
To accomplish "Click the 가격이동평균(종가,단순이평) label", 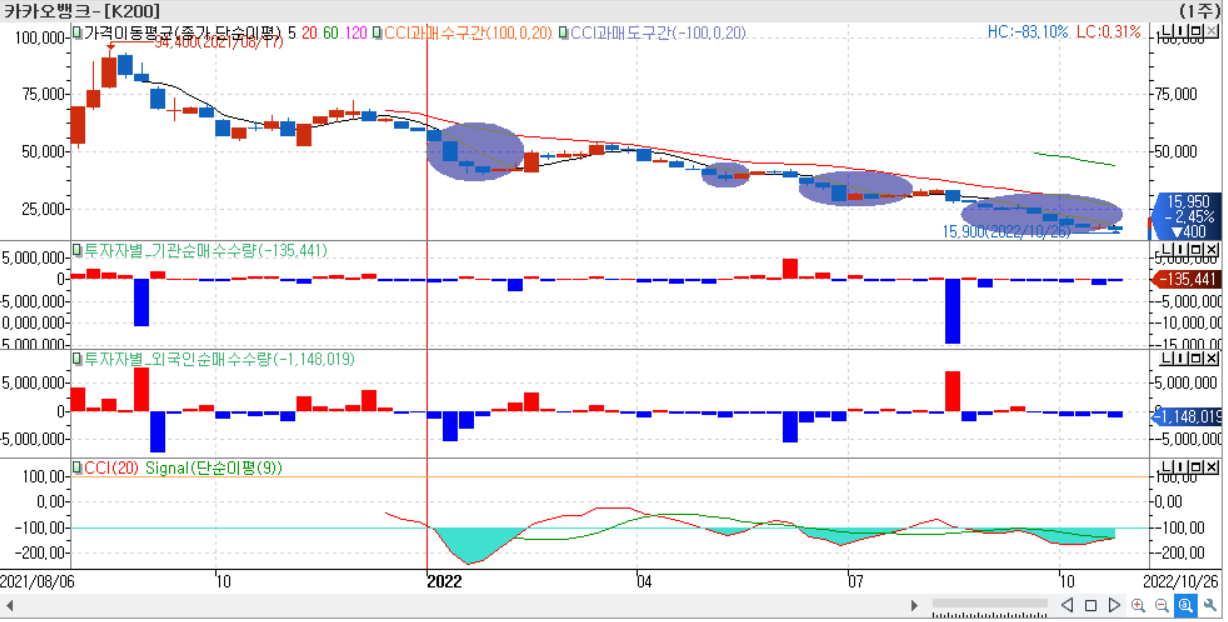I will [182, 32].
